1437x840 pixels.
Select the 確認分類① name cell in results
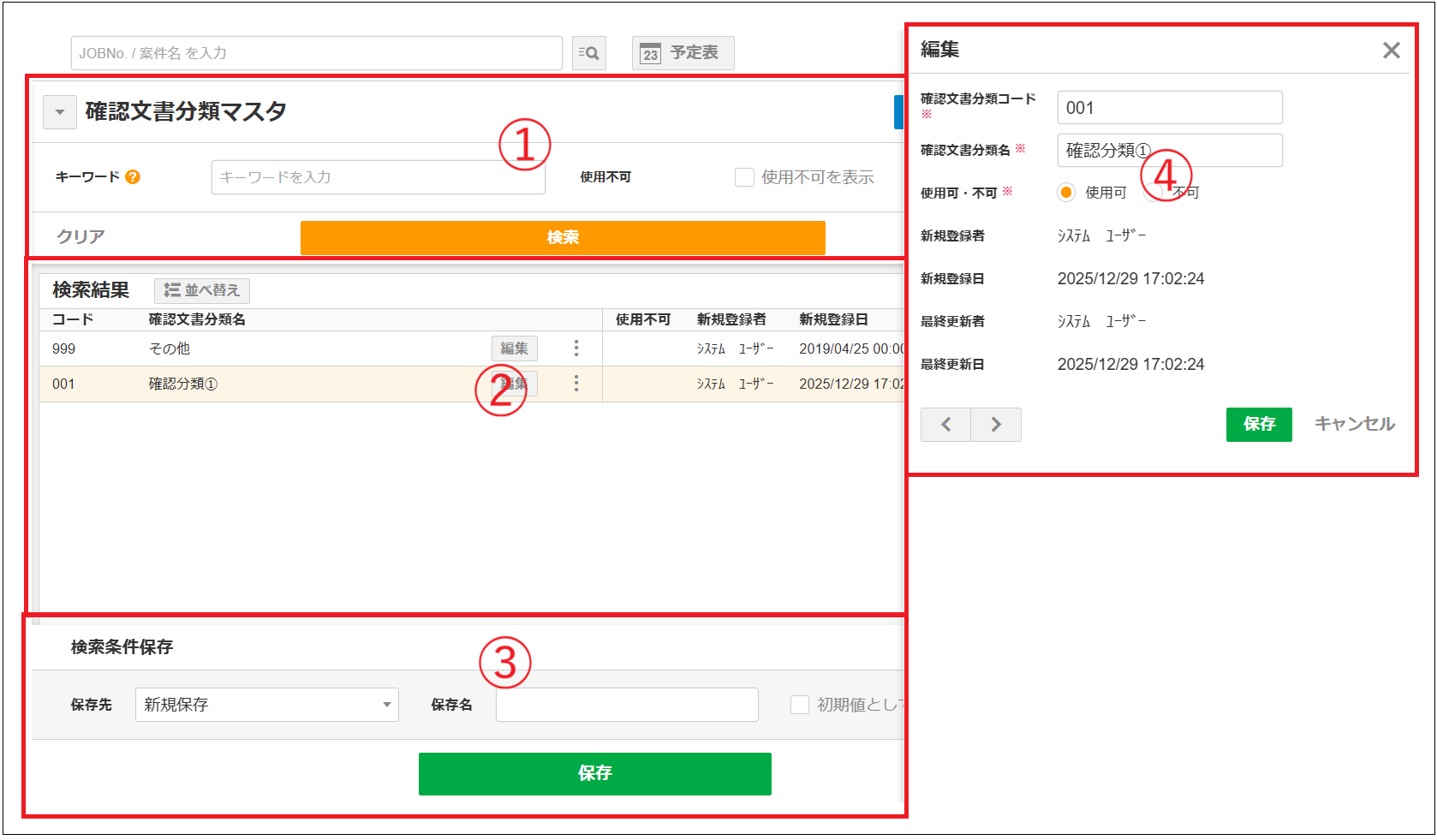(183, 384)
